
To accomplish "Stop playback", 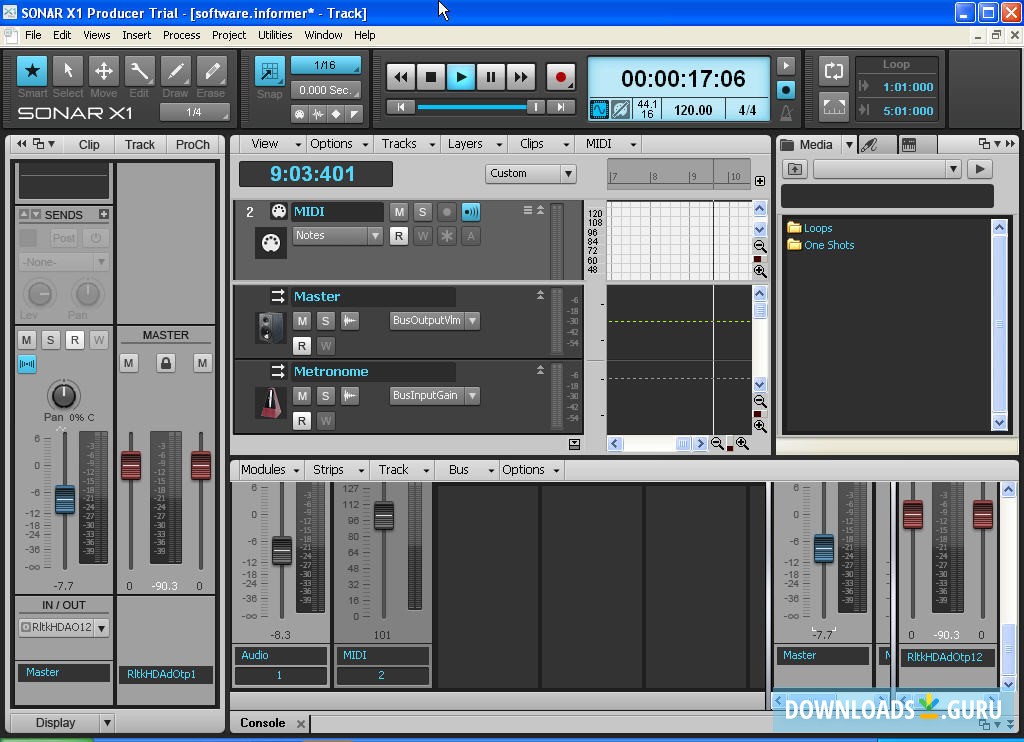I will tap(431, 77).
